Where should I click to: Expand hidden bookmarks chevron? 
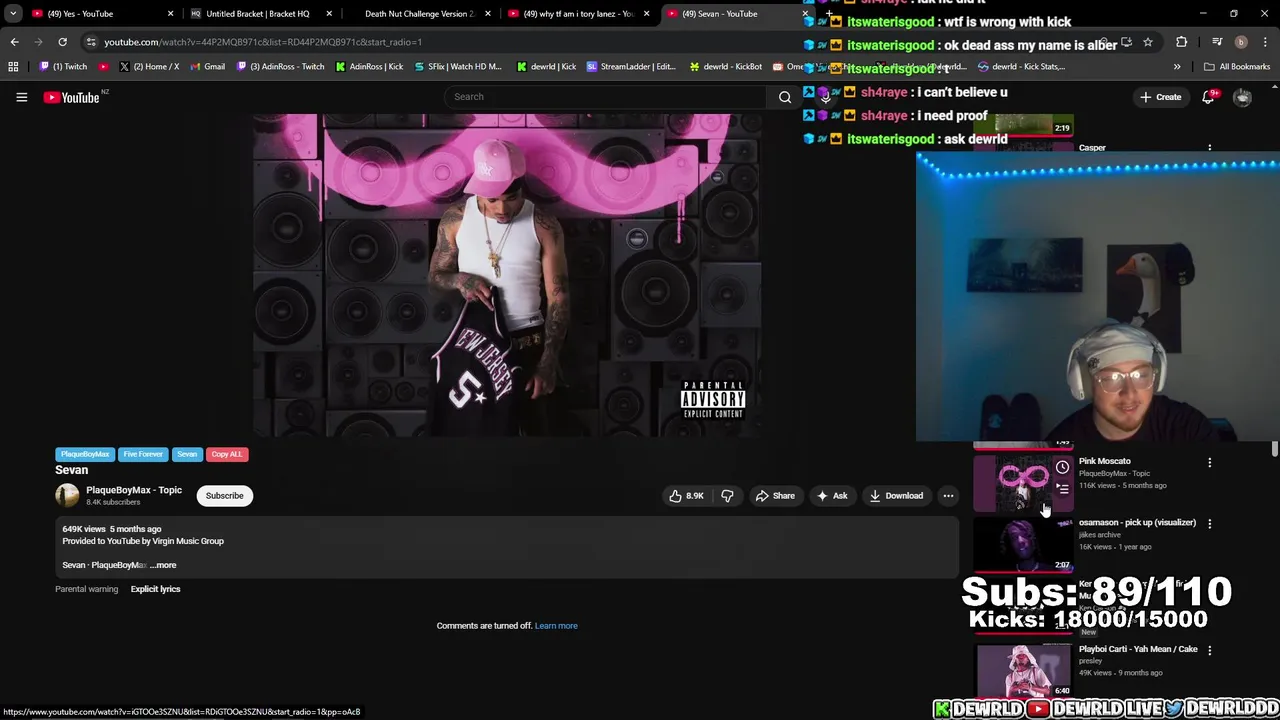pyautogui.click(x=1176, y=67)
